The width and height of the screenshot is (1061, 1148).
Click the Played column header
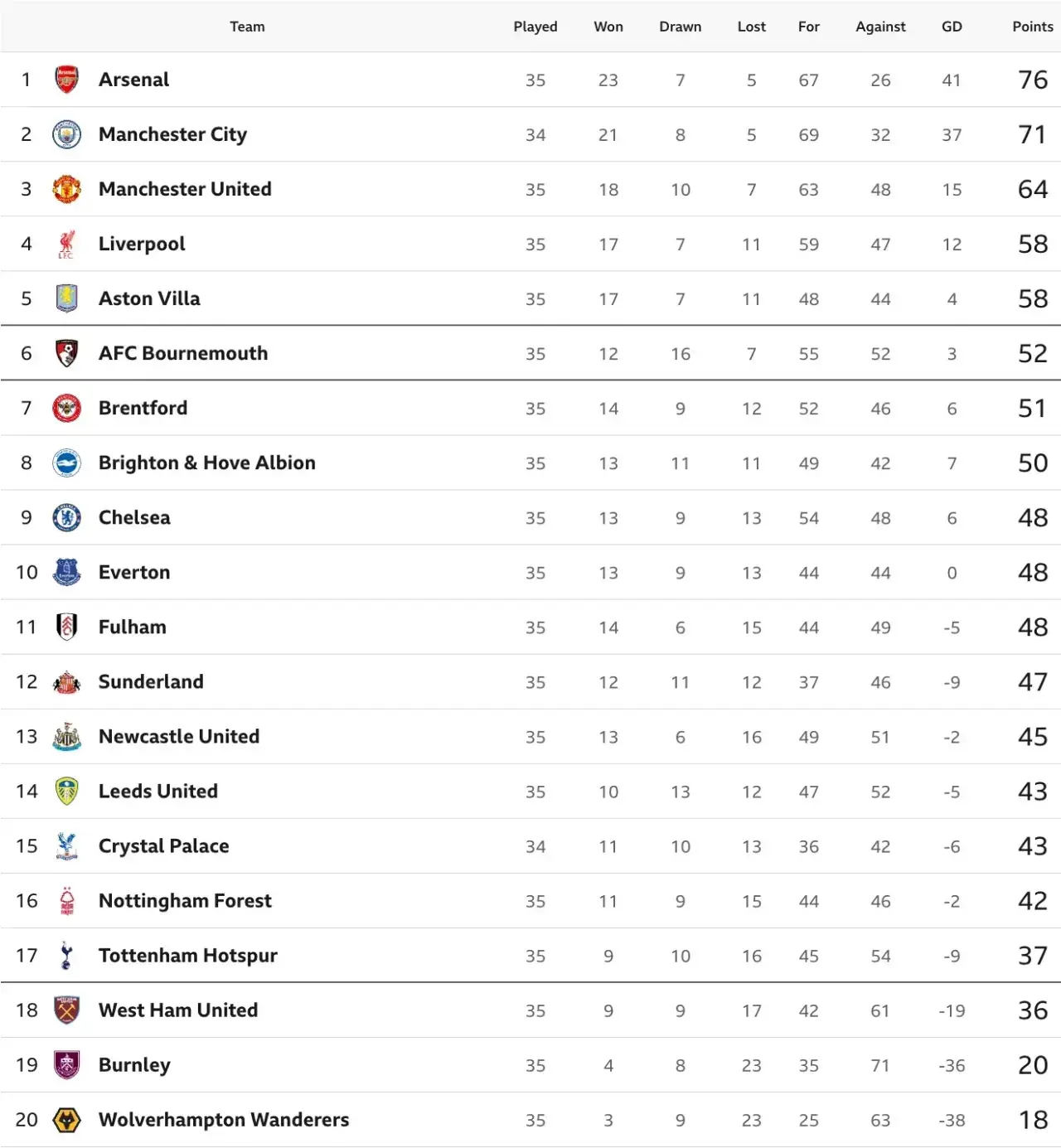point(535,27)
